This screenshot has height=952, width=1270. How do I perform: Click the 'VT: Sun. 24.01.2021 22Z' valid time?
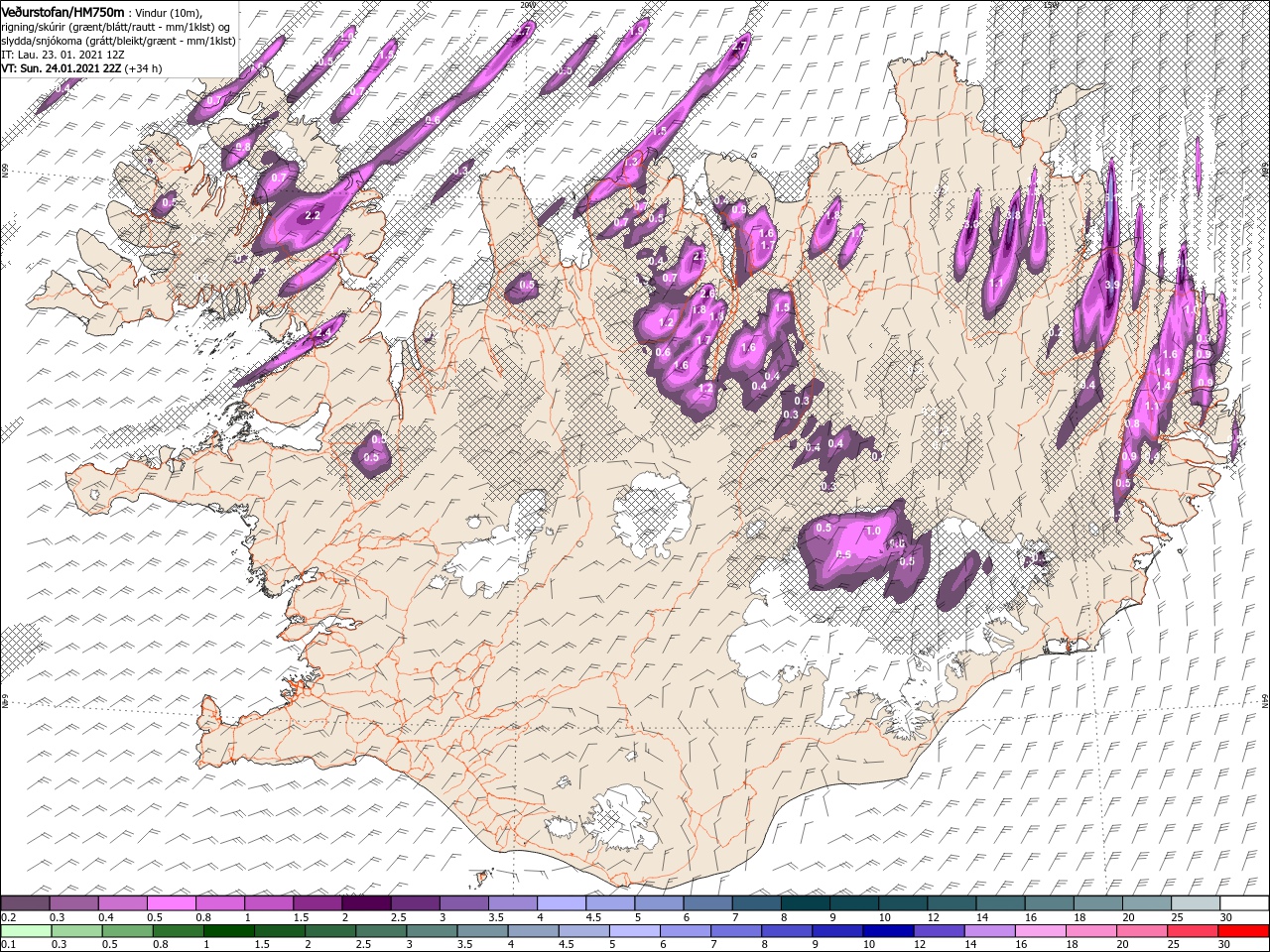pos(61,68)
